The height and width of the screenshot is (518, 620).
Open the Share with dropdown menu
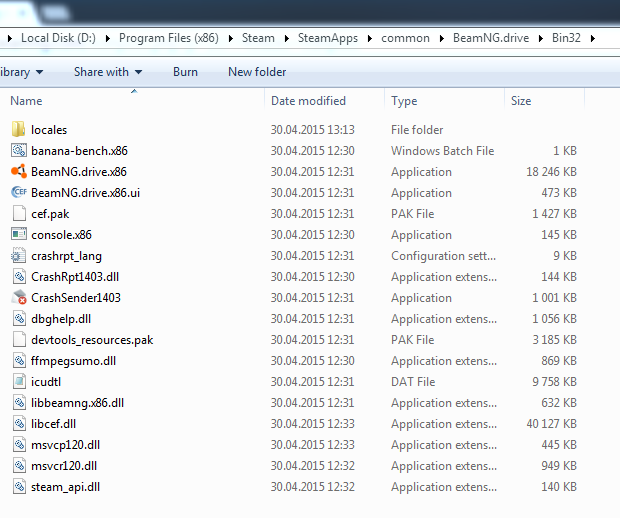point(108,72)
